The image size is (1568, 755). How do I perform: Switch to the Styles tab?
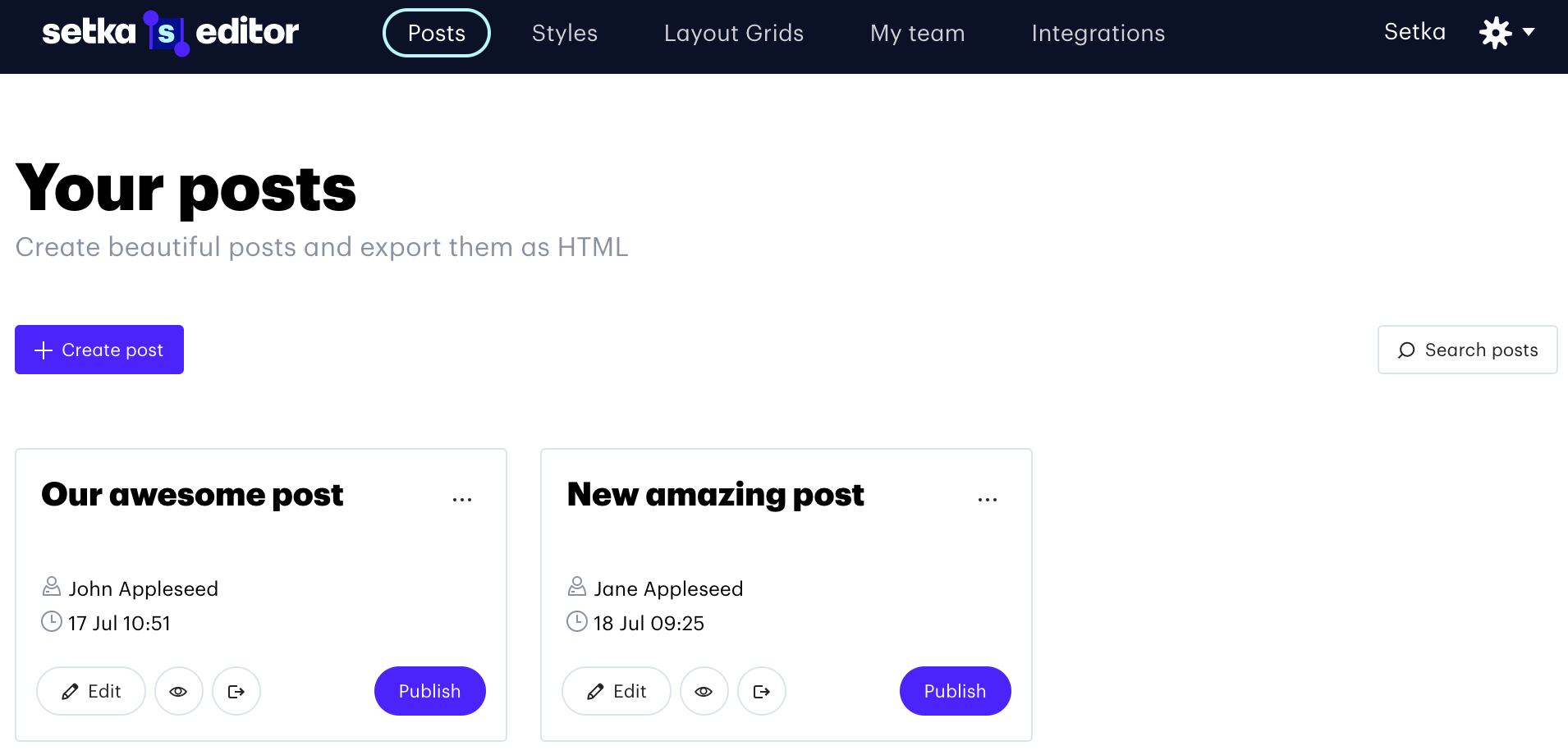(x=565, y=33)
